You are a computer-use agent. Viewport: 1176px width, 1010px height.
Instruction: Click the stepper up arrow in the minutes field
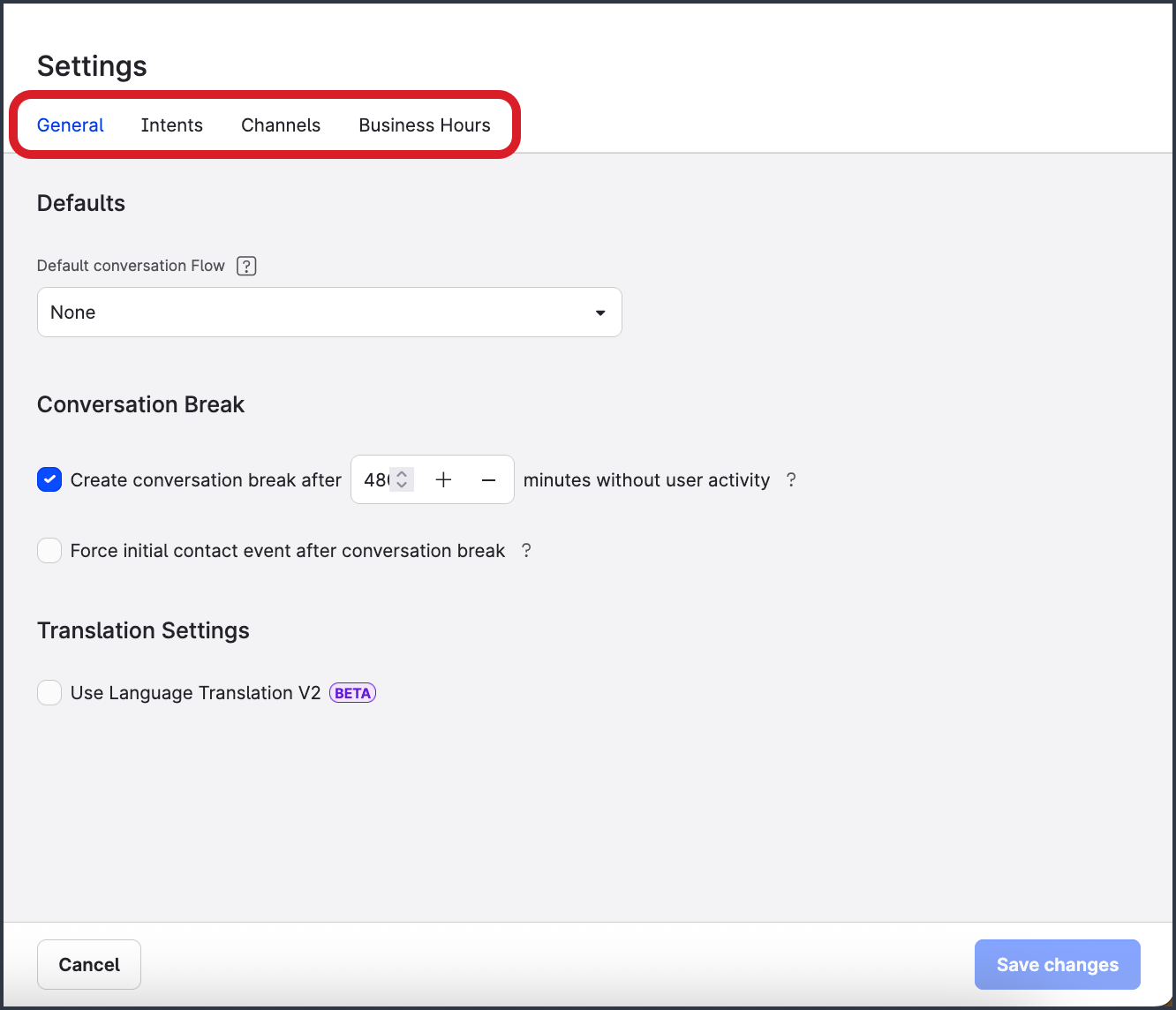[402, 474]
